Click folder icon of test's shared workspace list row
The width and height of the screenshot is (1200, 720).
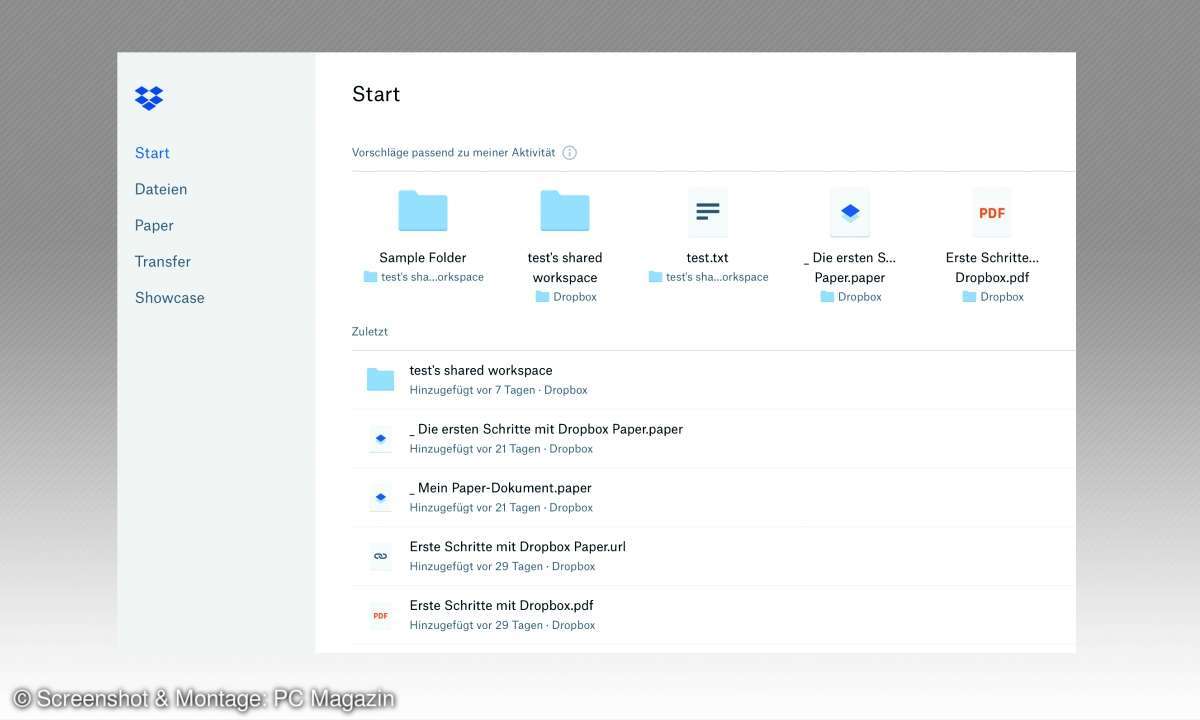[380, 379]
